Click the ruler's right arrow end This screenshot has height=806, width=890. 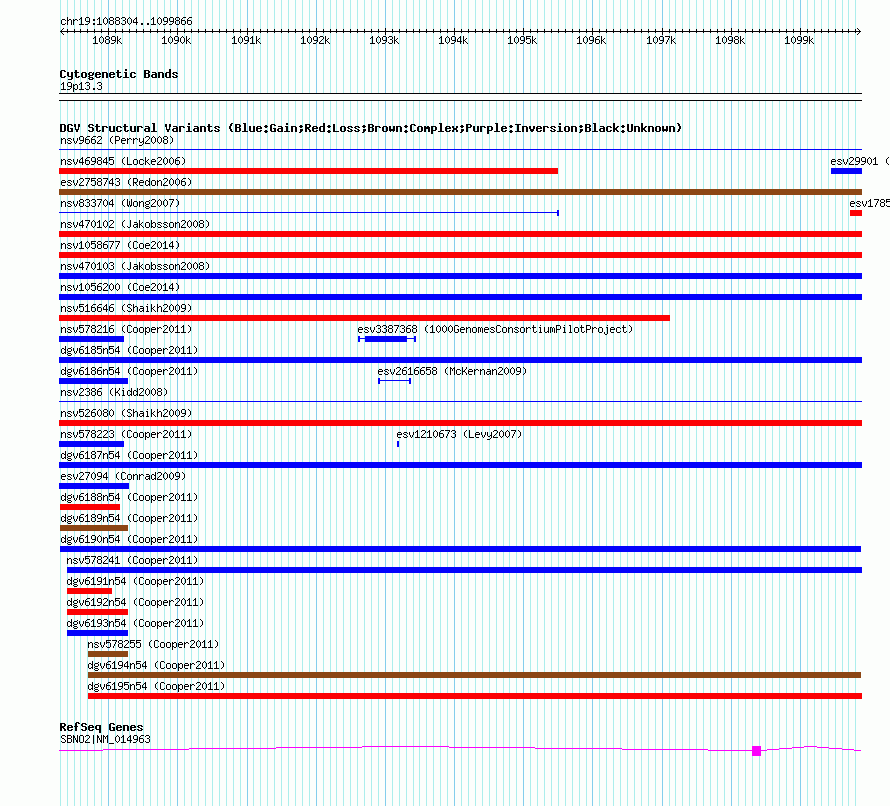(859, 32)
